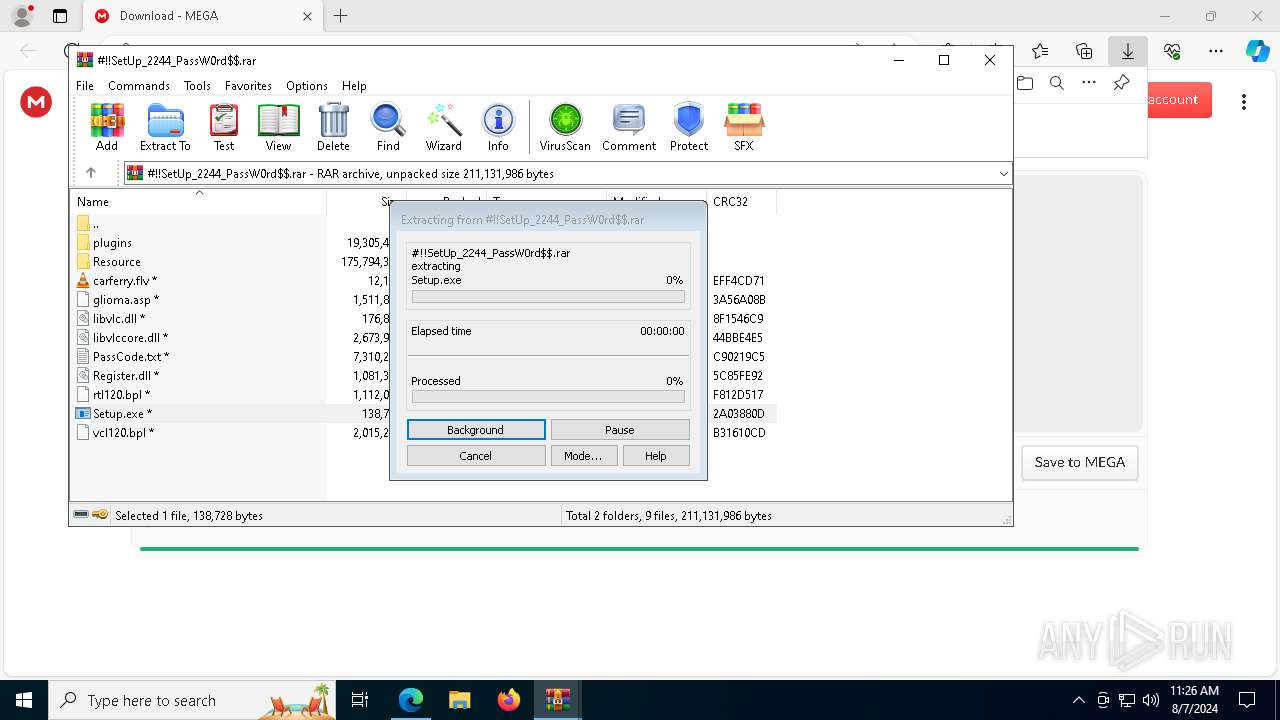Click the Find toolbar icon
Screen dimensions: 1280x720
coord(388,127)
